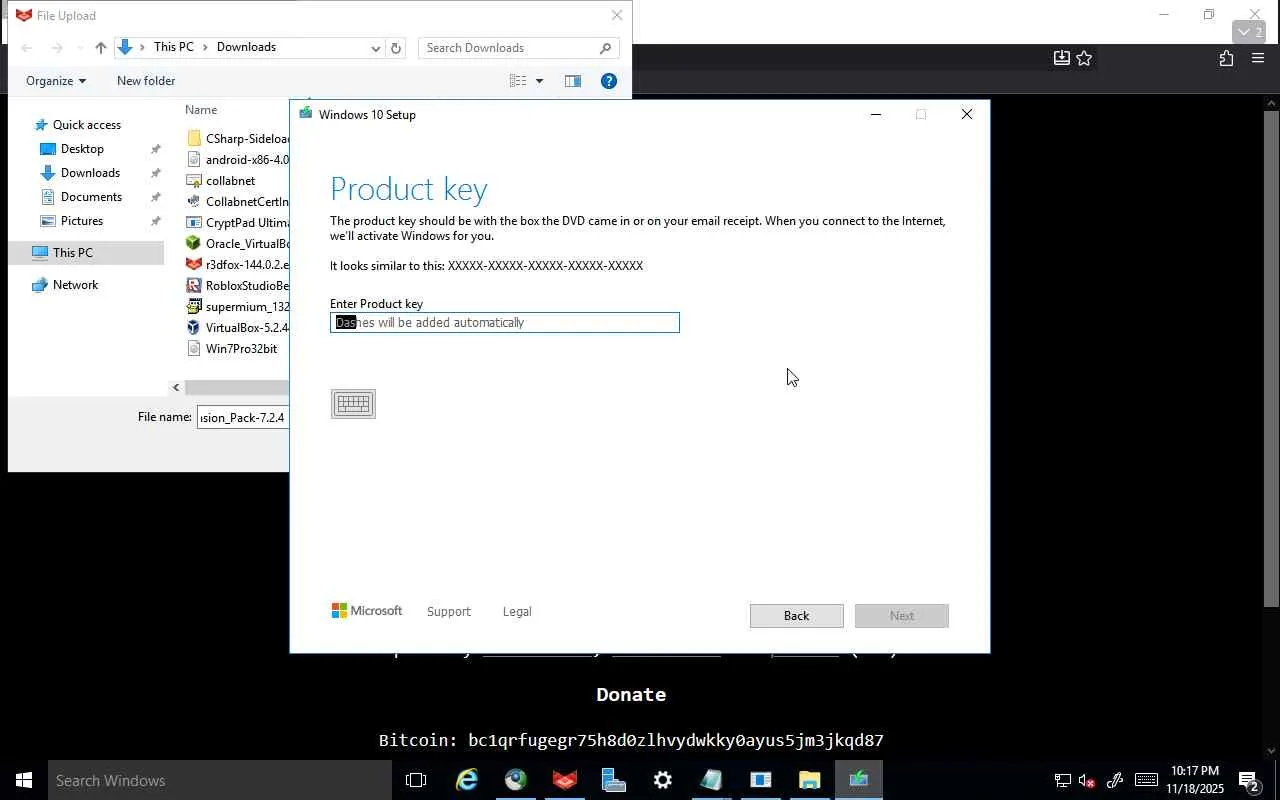Viewport: 1280px width, 800px height.
Task: Open the Legal link in Setup
Action: click(517, 612)
